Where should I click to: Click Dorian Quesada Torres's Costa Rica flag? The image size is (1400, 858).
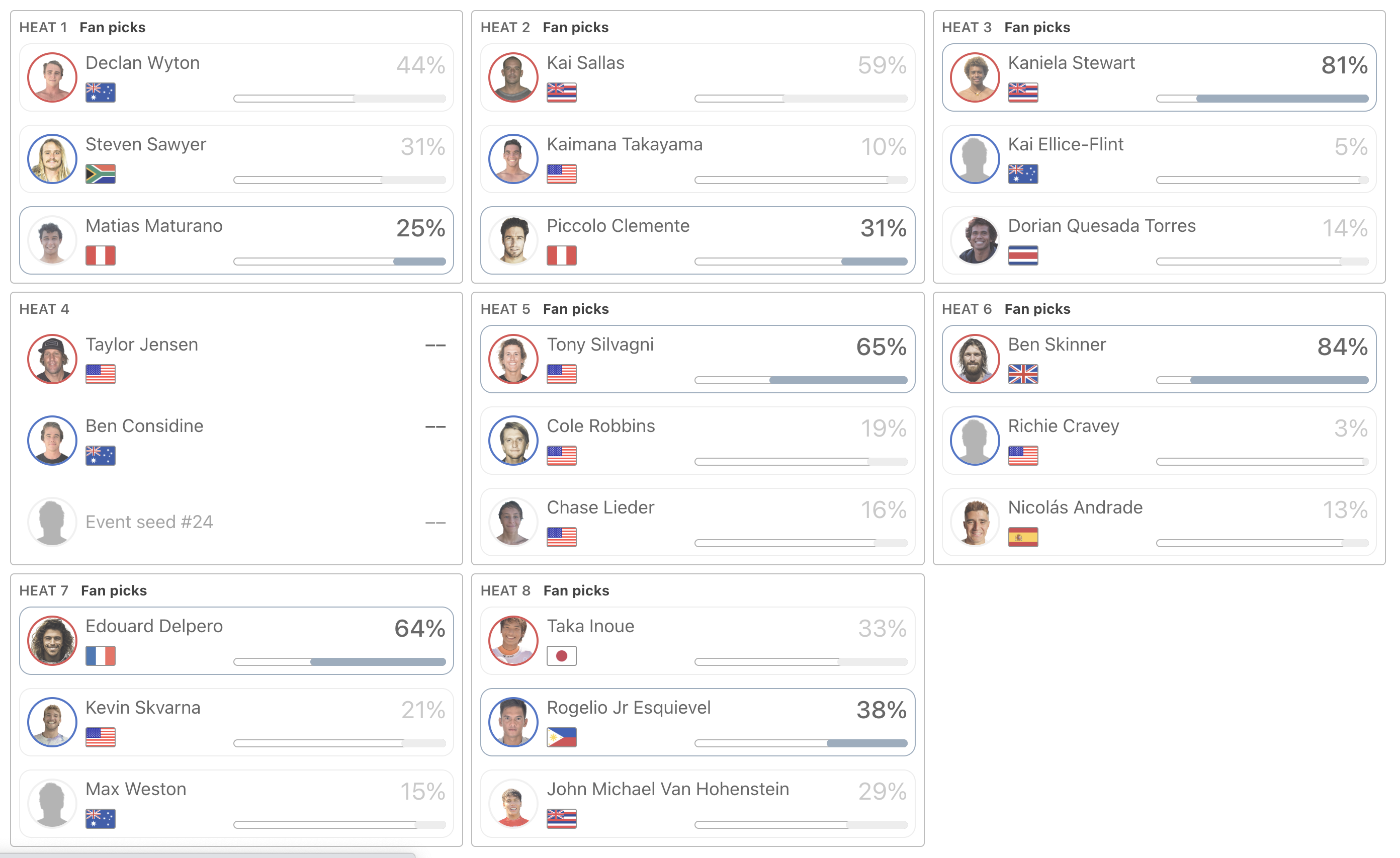(x=1023, y=255)
